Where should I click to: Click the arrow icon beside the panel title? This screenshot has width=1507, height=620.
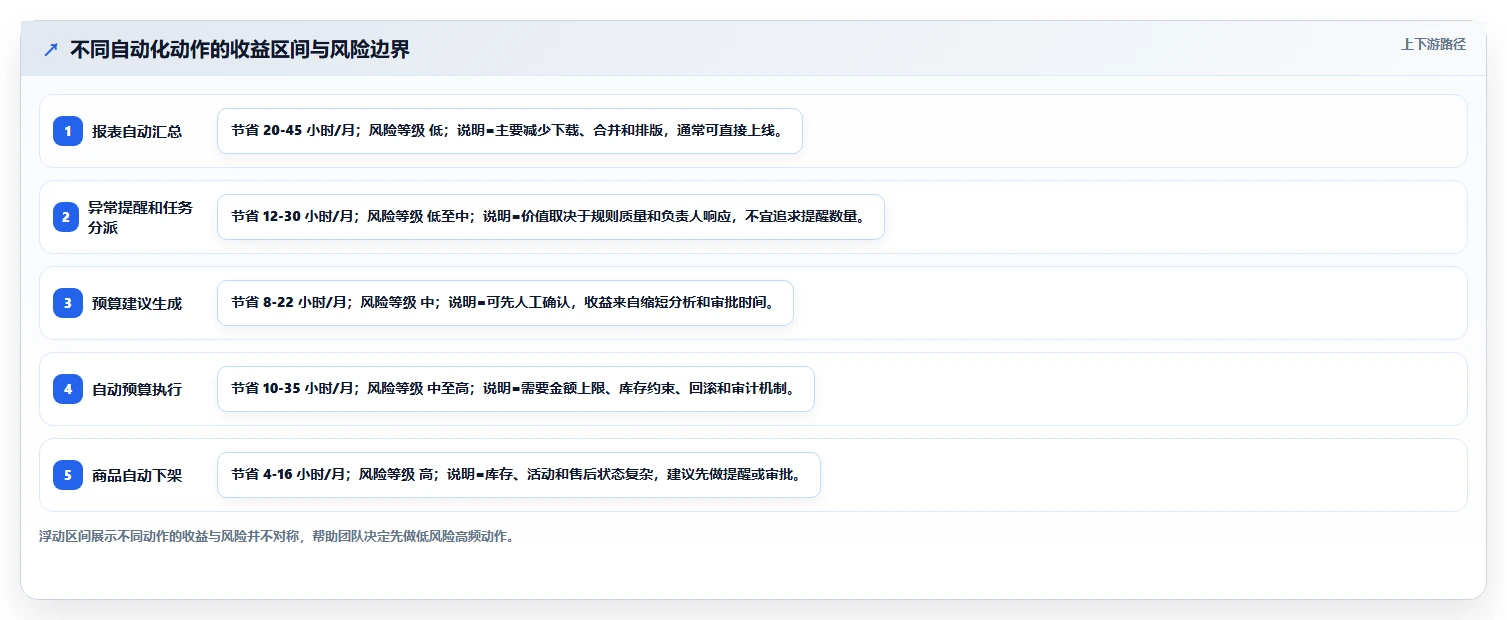51,49
